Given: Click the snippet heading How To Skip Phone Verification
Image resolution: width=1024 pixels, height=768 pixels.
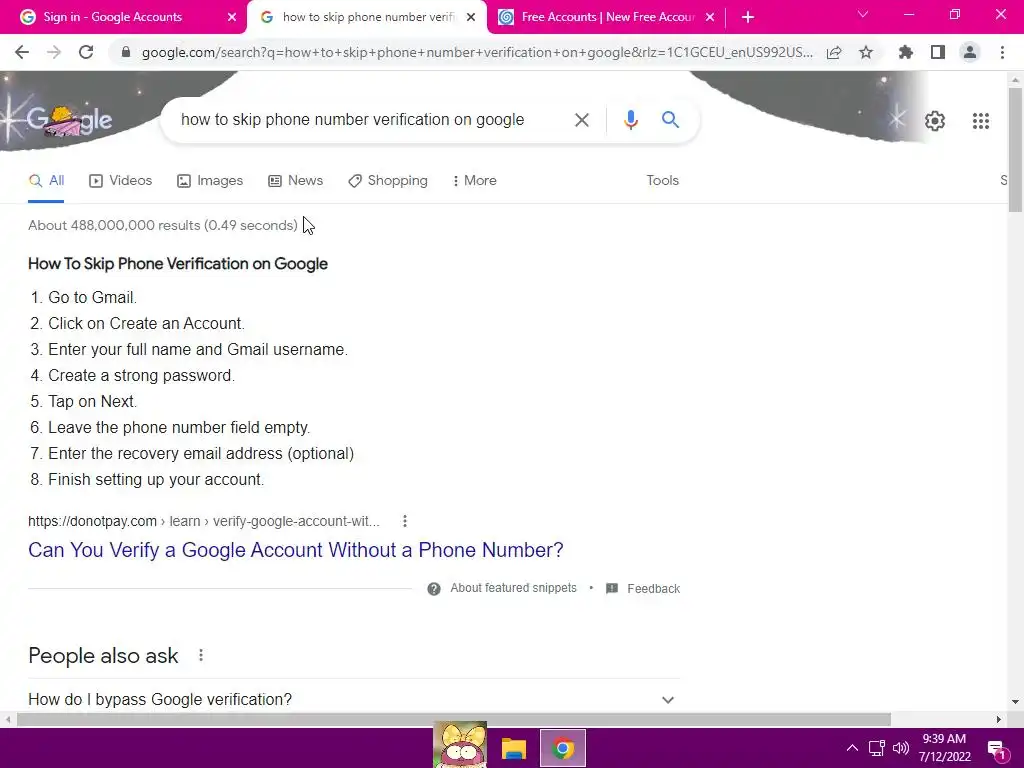Looking at the screenshot, I should tap(178, 264).
